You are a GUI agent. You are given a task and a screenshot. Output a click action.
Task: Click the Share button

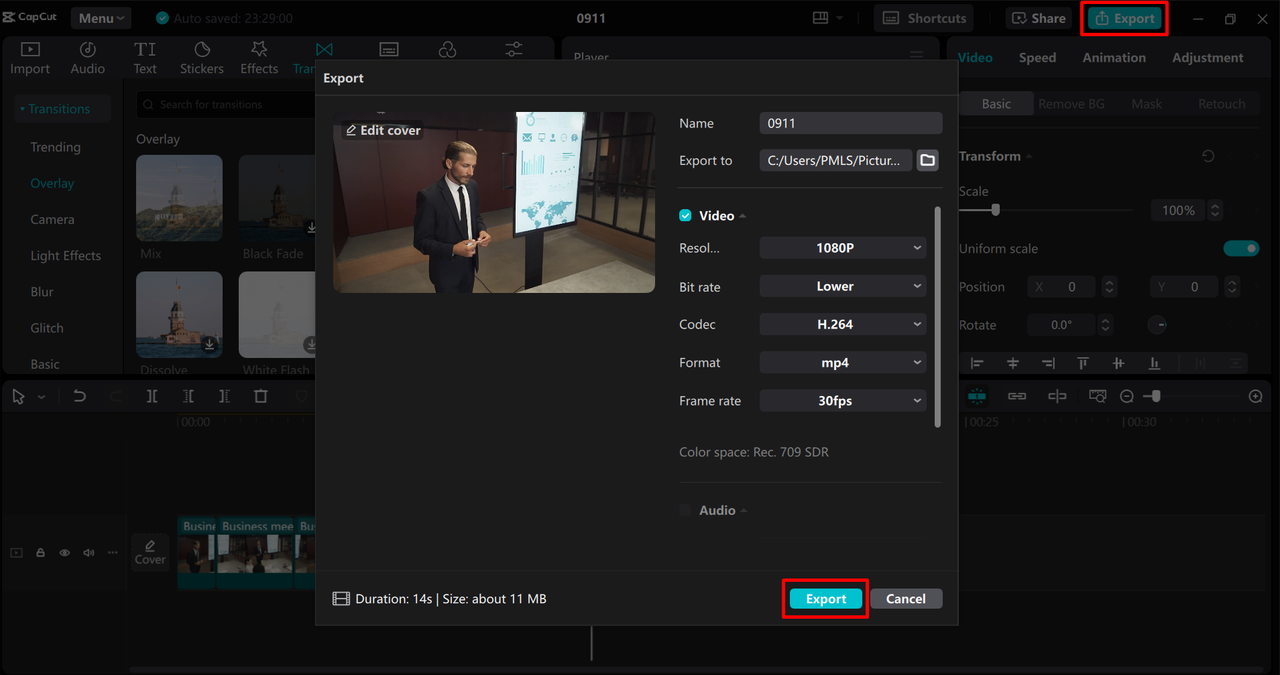1039,18
